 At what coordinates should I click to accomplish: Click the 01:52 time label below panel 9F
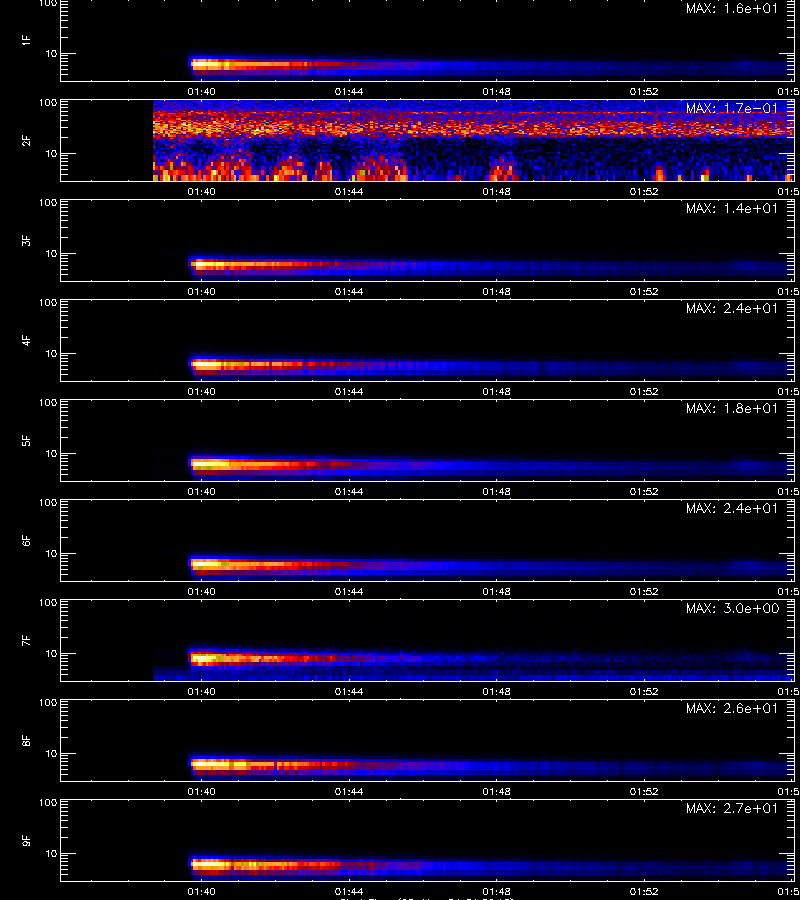coord(644,891)
